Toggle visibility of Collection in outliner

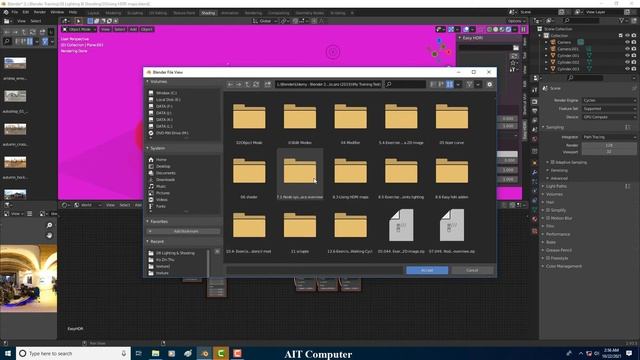627,36
